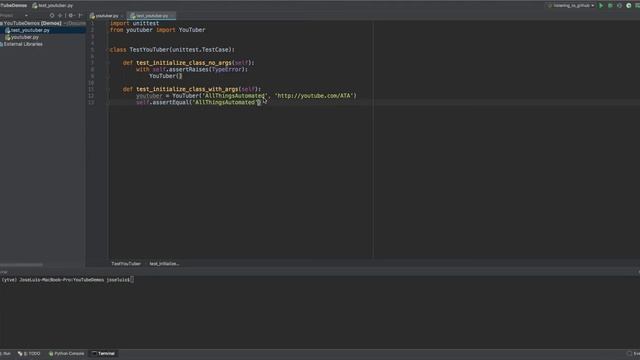Viewport: 640px width, 360px height.
Task: Click 'class TestYouTuber(unittest.TestCase):' line
Action: pos(172,50)
